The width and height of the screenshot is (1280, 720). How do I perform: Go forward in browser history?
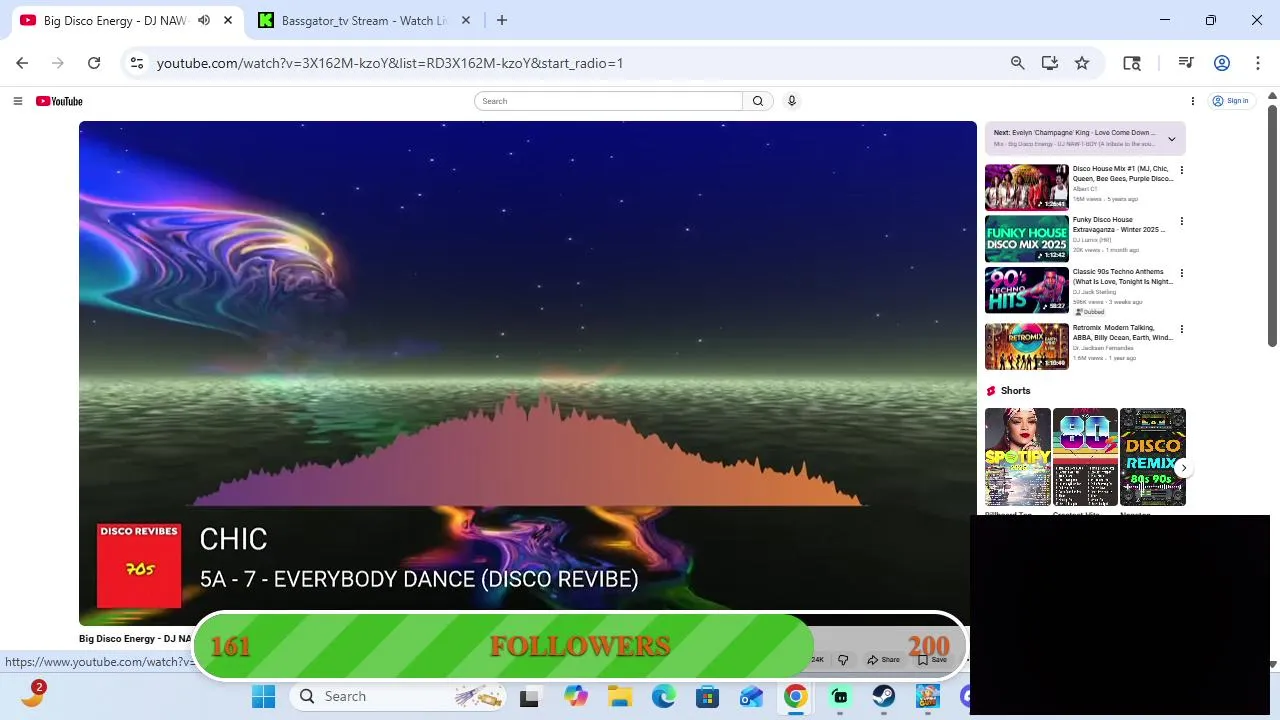[x=58, y=63]
